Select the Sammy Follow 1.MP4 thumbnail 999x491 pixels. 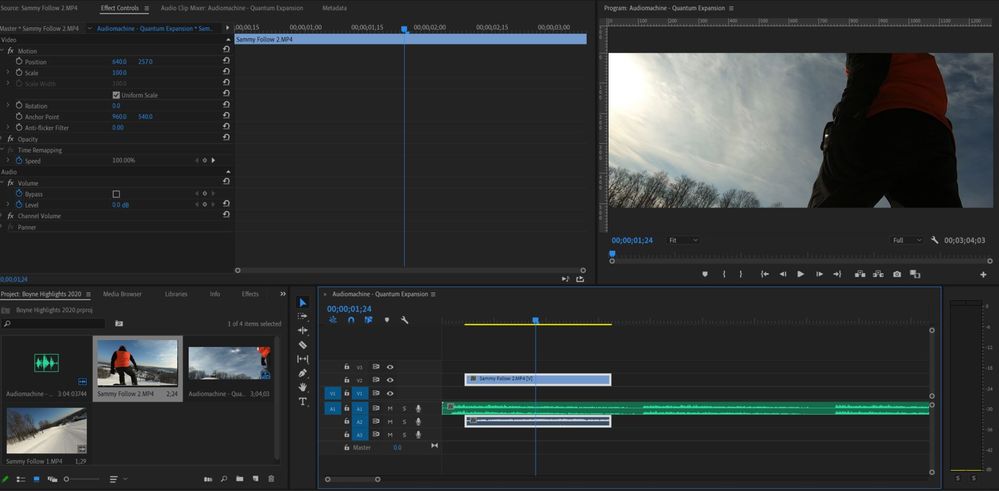46,431
